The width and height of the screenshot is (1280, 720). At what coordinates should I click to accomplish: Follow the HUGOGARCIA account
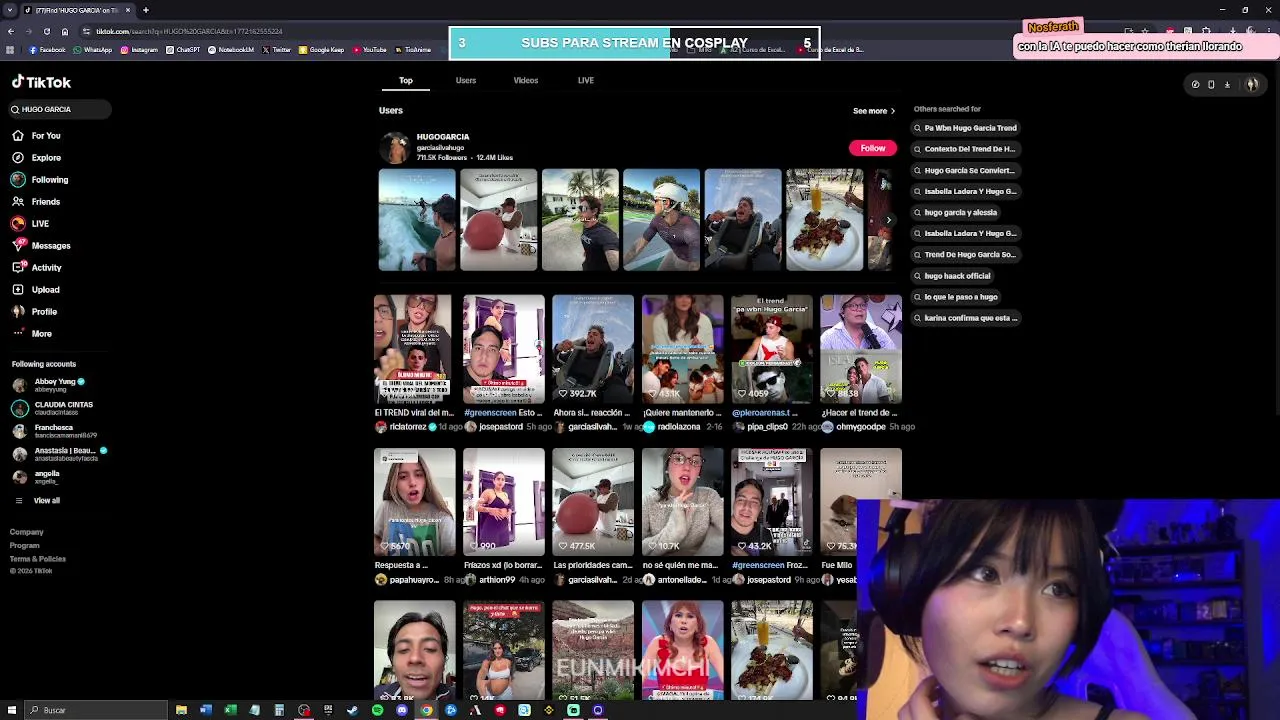click(873, 148)
